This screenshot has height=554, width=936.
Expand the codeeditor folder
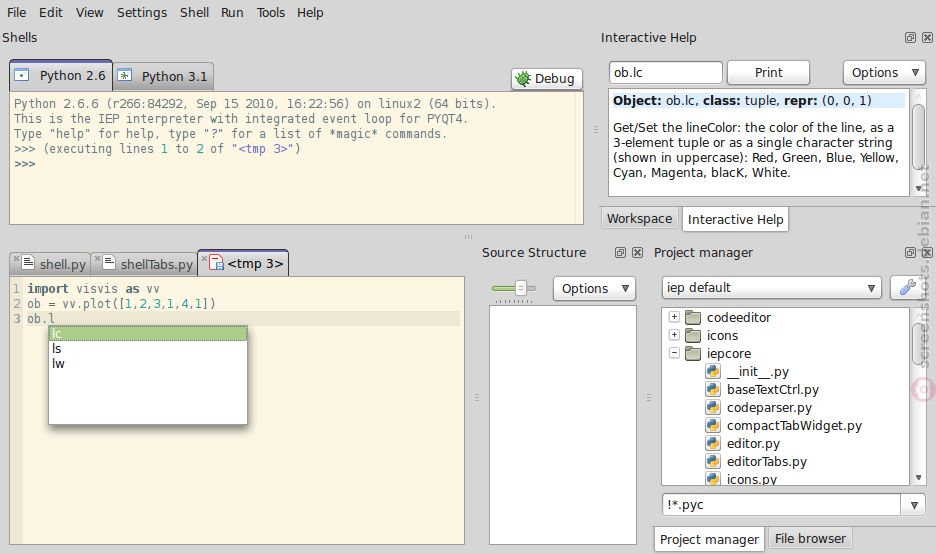click(x=674, y=317)
